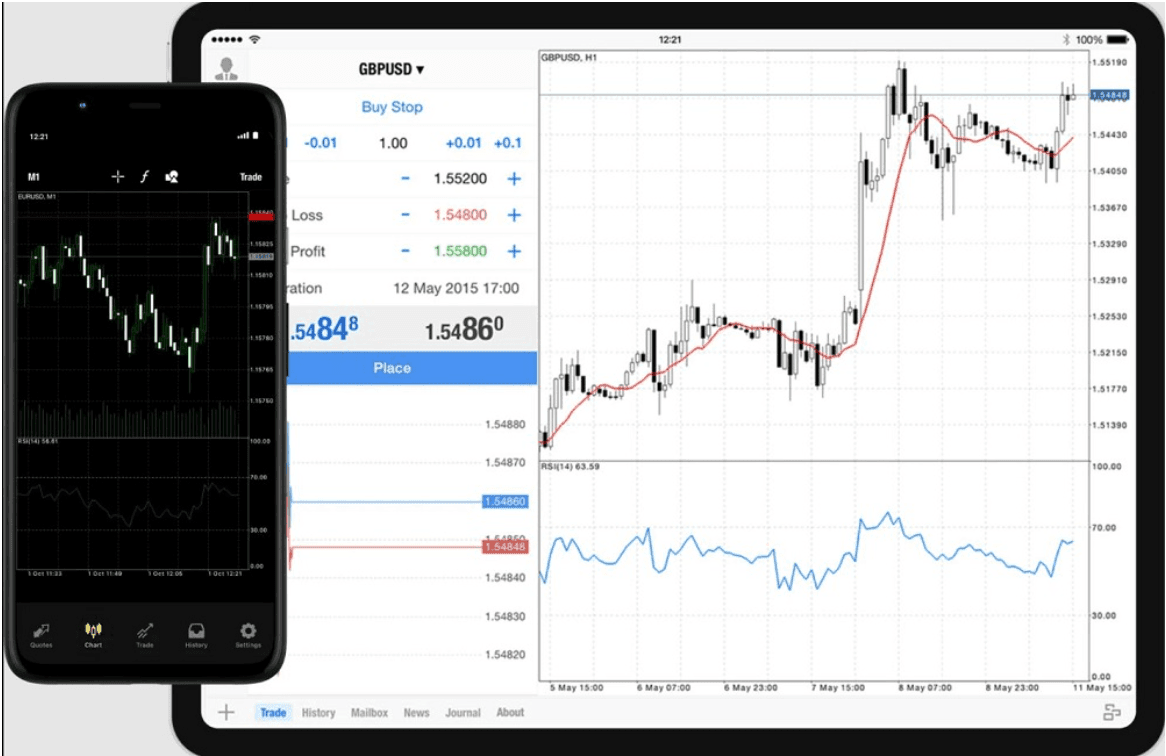Viewport: 1166px width, 756px height.
Task: Click the 1.54860 ask price quote
Action: point(464,329)
